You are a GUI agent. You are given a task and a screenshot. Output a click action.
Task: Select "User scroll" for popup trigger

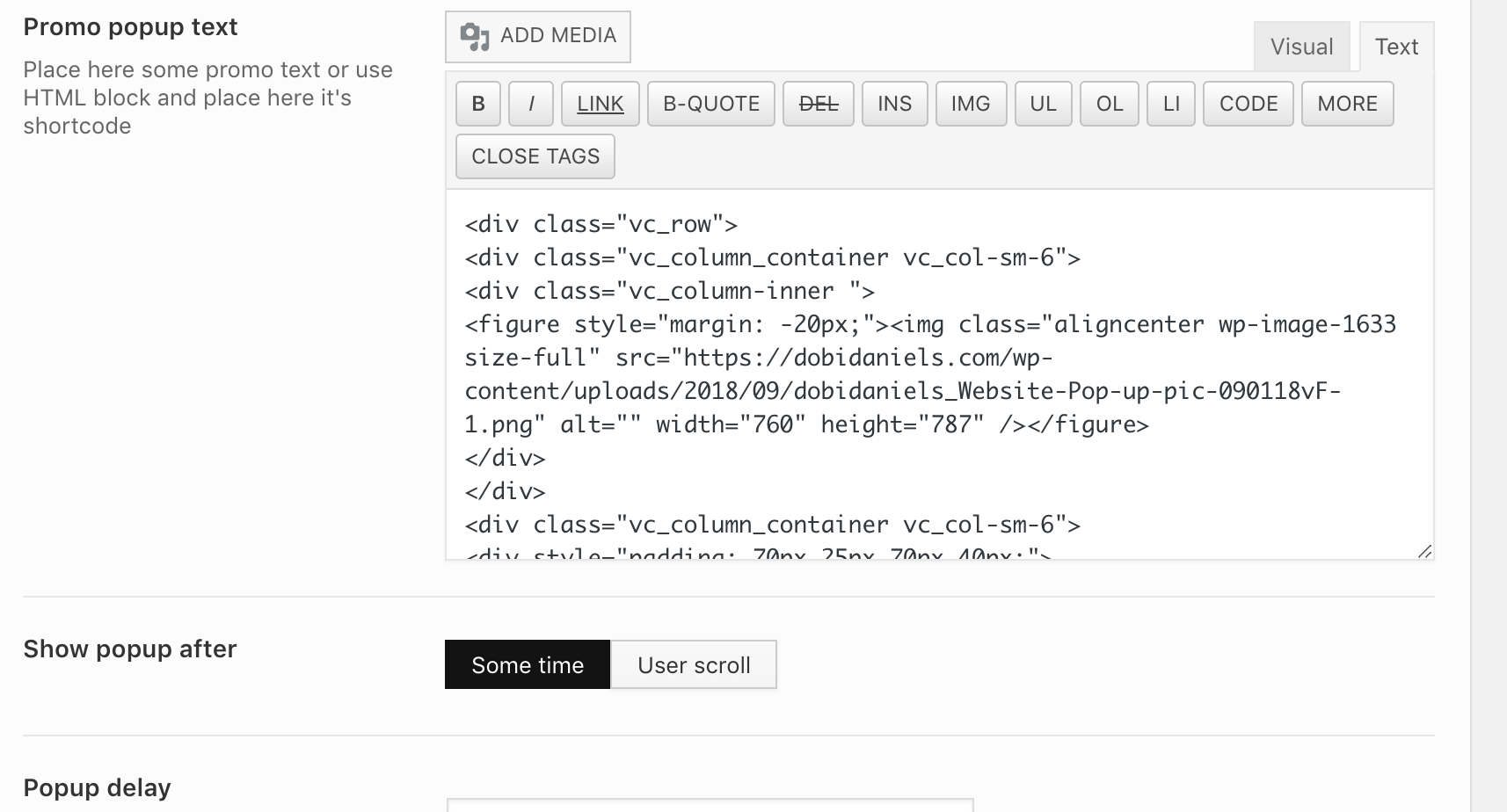click(x=694, y=664)
